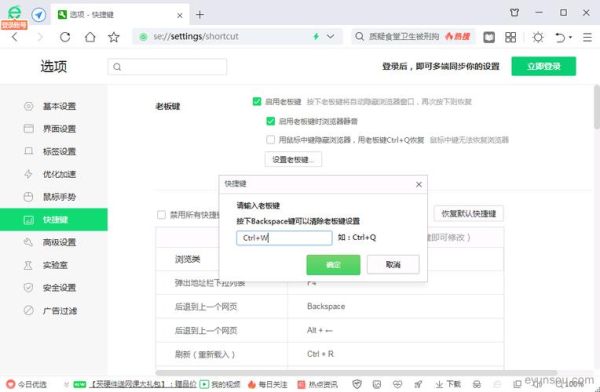
Task: Click the horizontal scrollbar below the table
Action: (x=357, y=372)
